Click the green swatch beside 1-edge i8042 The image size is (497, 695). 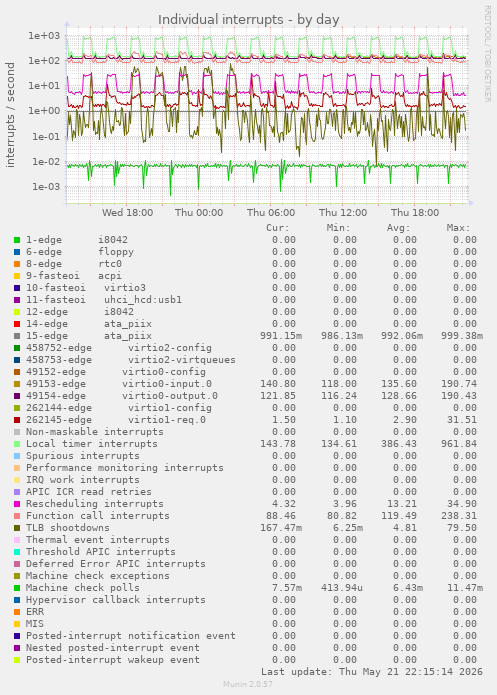(17, 240)
